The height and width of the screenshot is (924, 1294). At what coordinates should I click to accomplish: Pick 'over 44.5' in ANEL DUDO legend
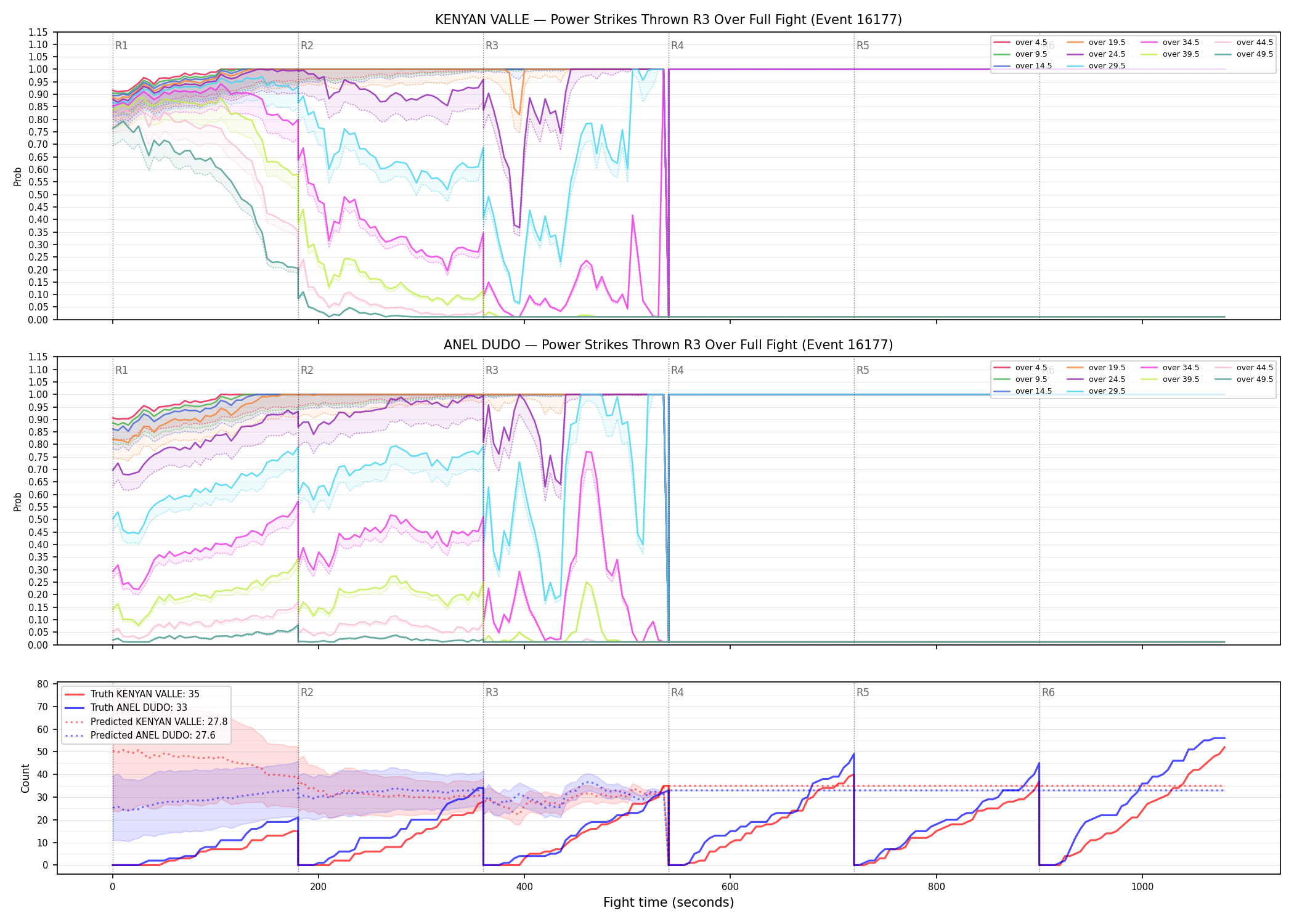pos(1244,368)
